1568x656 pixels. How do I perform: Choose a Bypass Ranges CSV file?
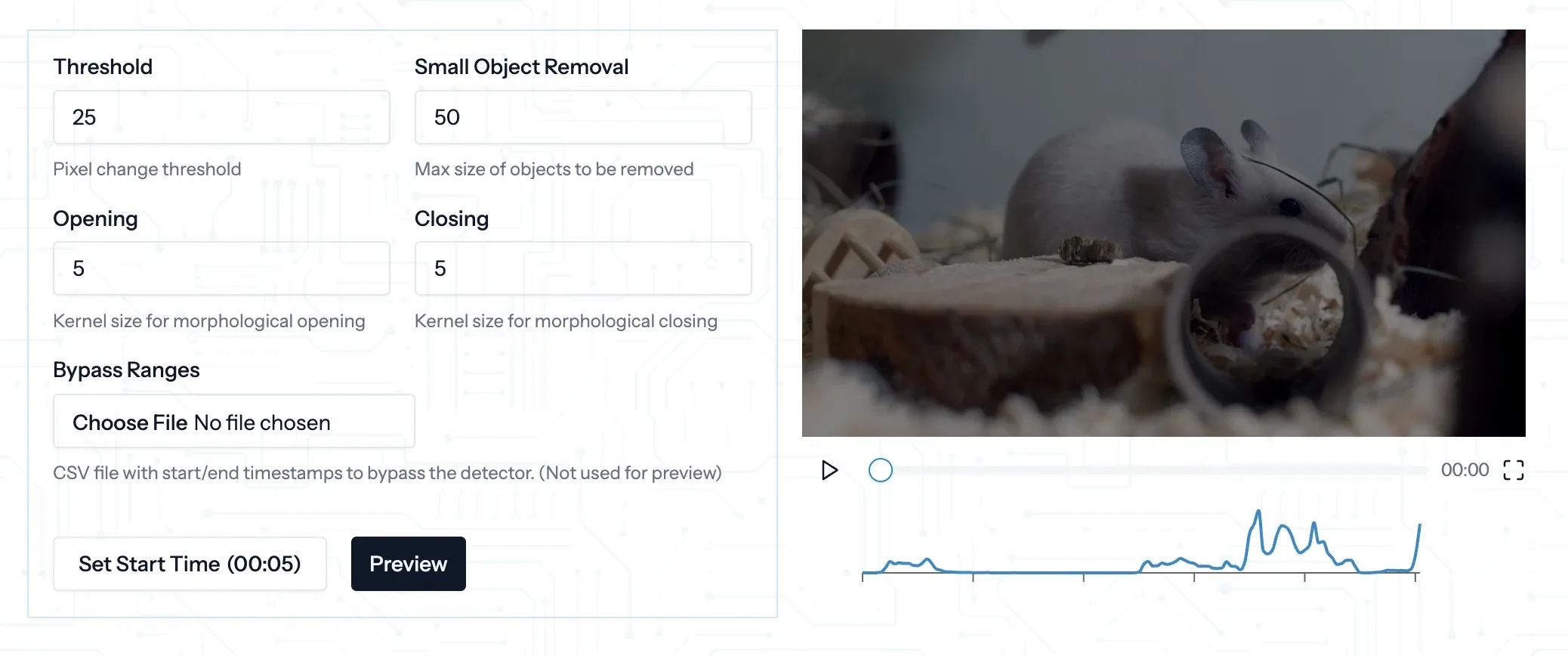pos(130,422)
